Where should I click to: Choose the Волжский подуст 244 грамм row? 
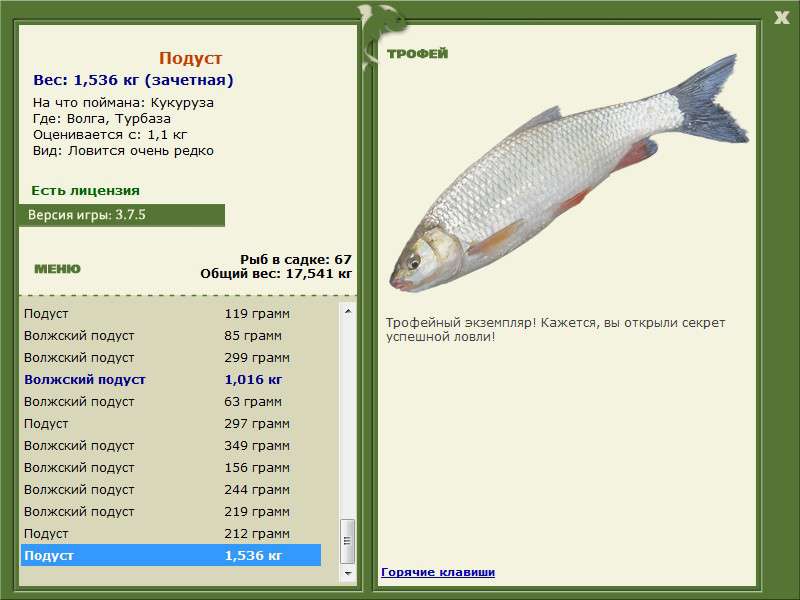[170, 489]
